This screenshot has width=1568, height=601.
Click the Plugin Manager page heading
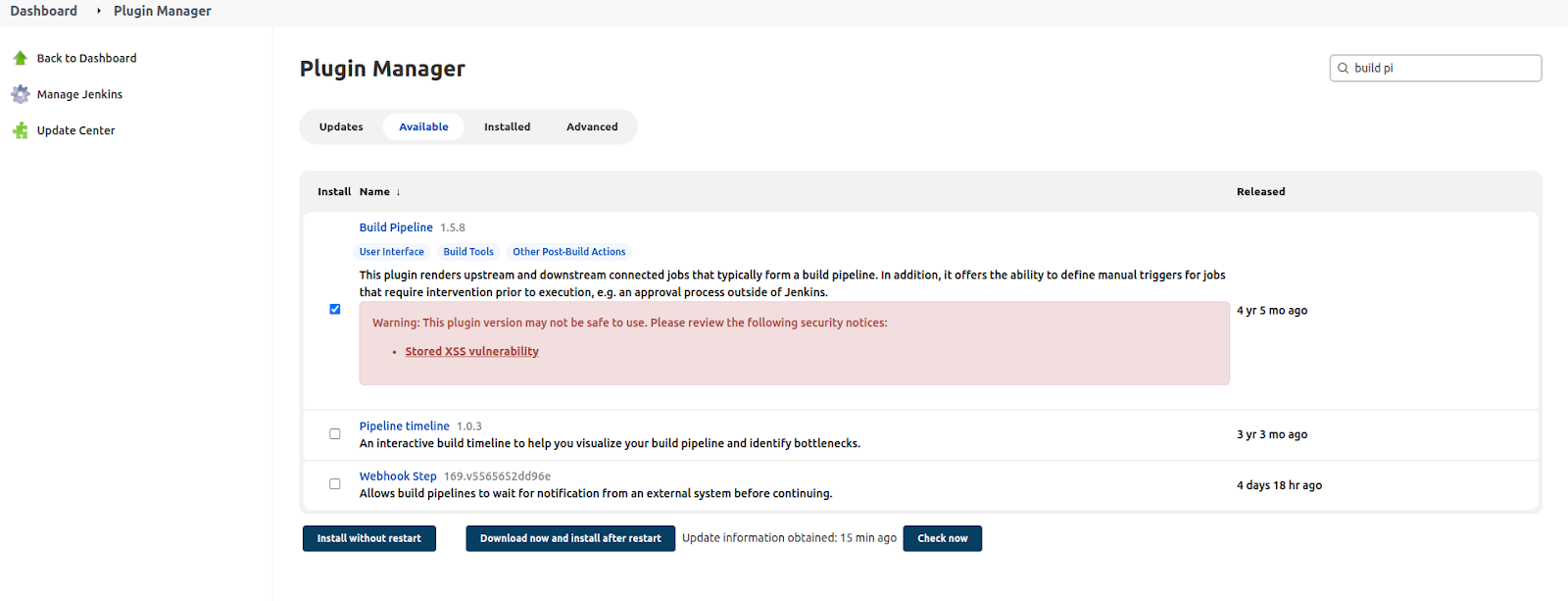(382, 69)
